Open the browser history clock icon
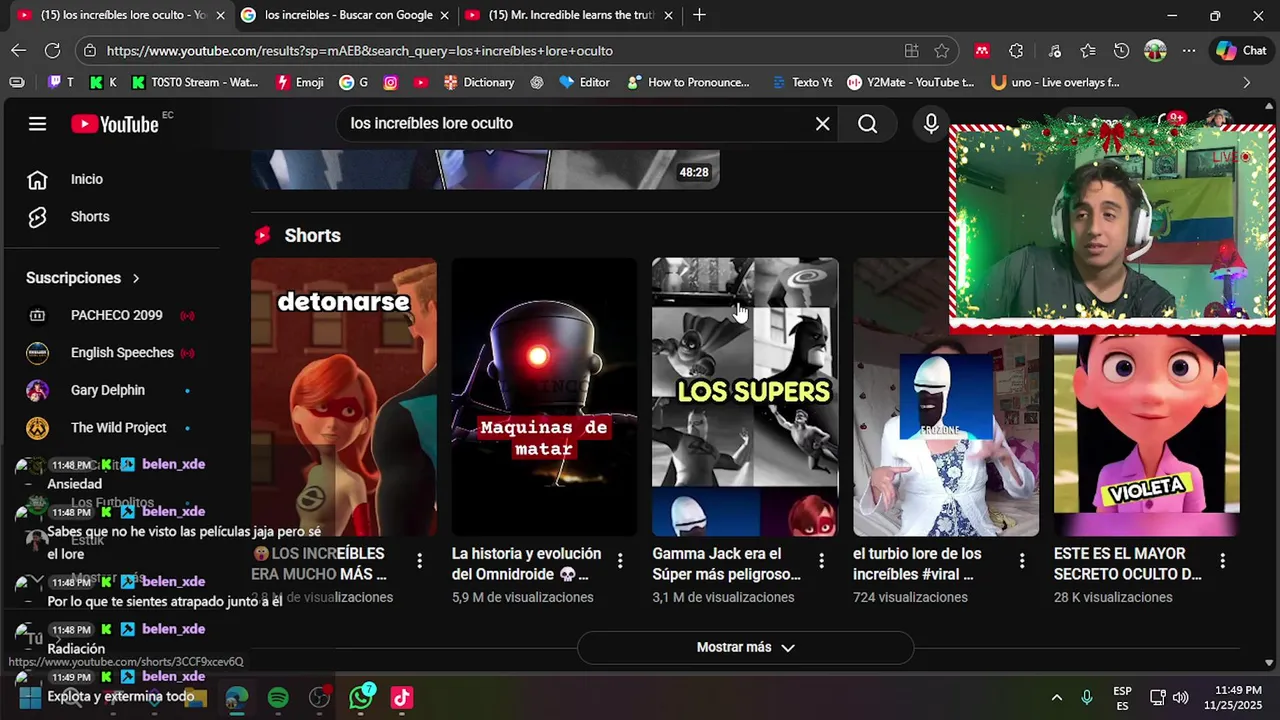Screen dimensions: 1280x720 pos(1121,51)
